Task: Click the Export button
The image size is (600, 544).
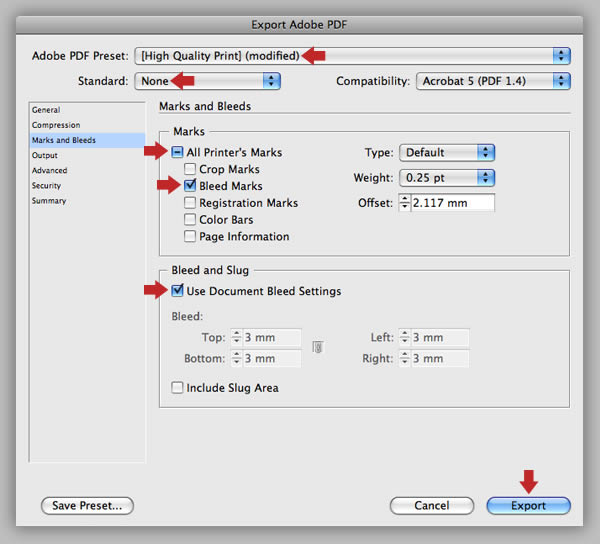Action: click(x=528, y=506)
